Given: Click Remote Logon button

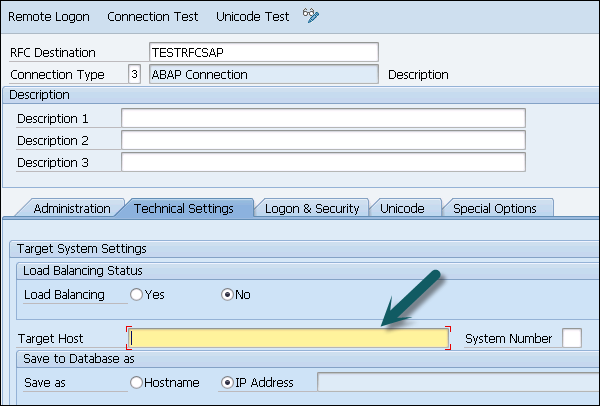Looking at the screenshot, I should tap(49, 17).
